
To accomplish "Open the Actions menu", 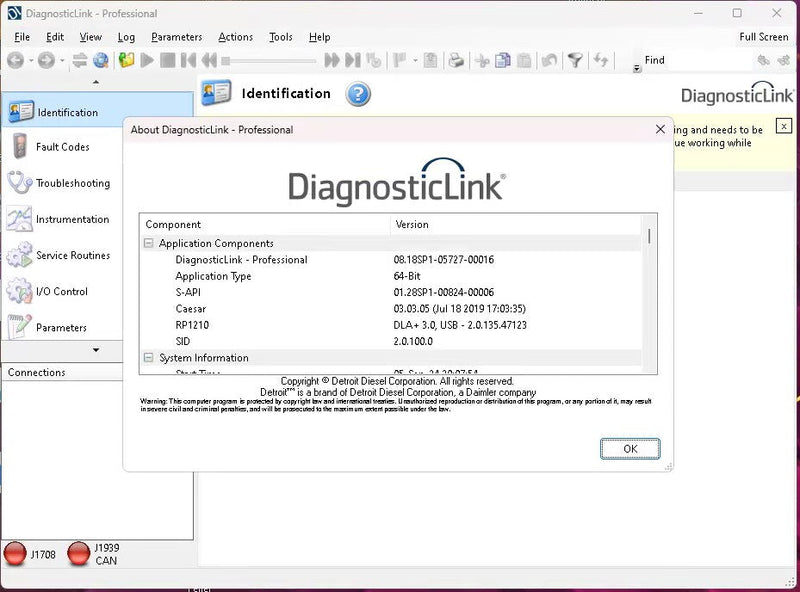I will (x=235, y=37).
